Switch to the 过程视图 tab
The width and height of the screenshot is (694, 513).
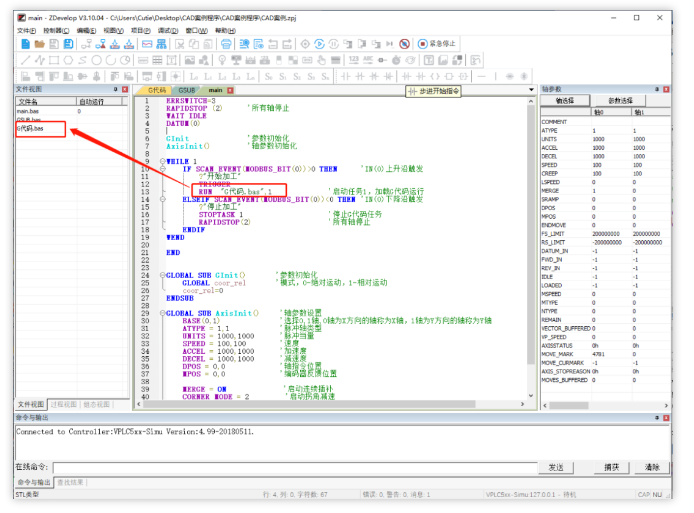[64, 405]
